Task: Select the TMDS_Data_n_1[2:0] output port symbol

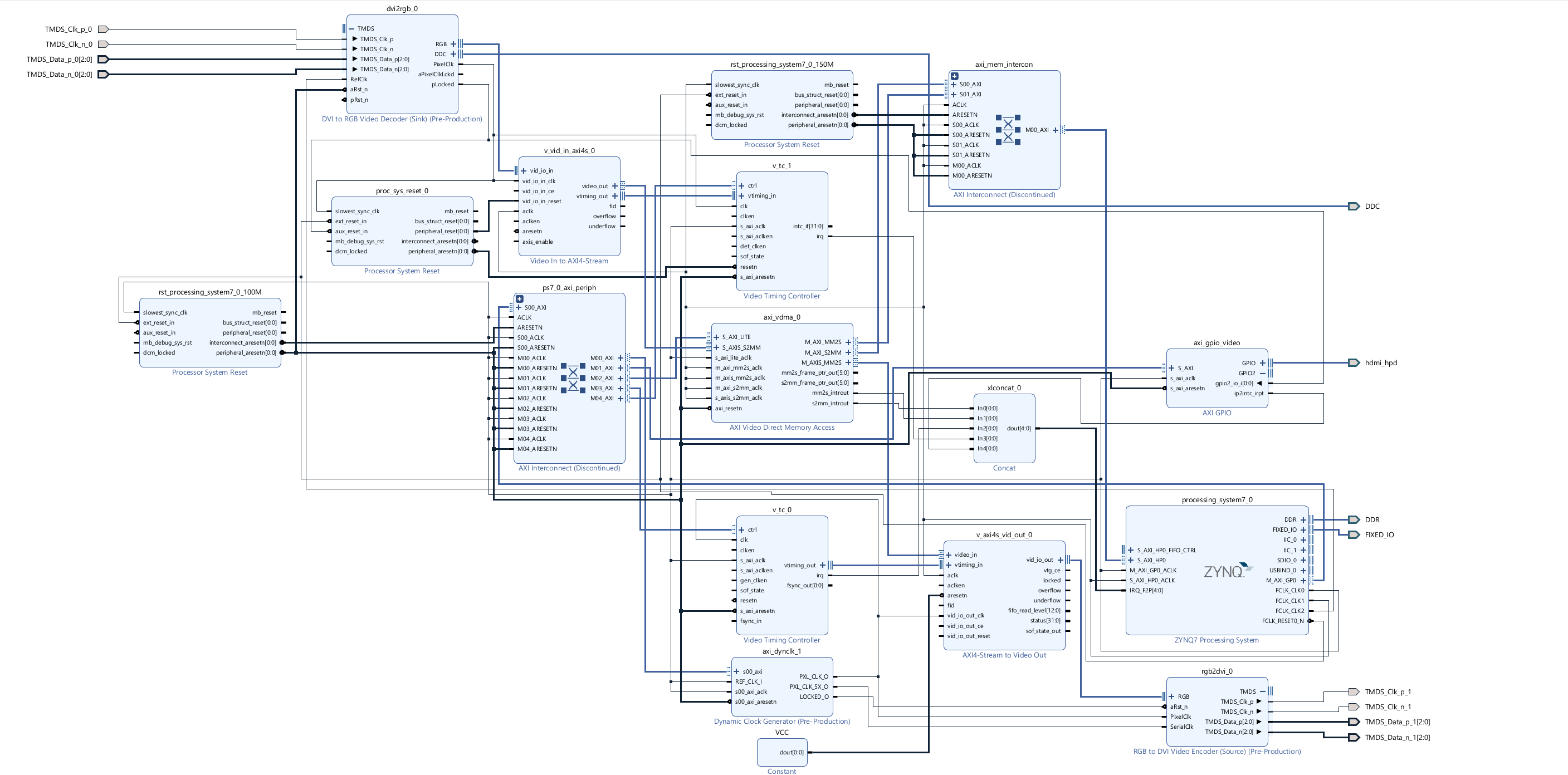Action: point(1353,737)
